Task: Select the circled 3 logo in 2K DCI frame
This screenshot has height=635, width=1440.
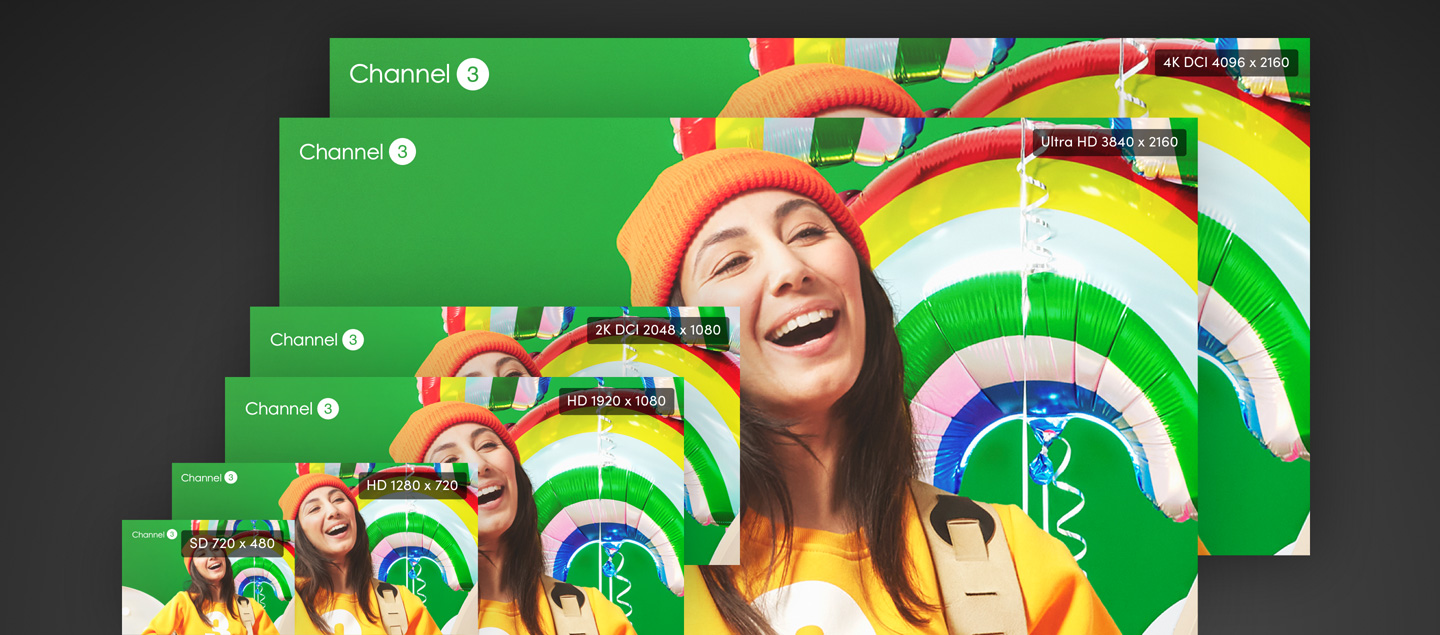Action: tap(353, 340)
